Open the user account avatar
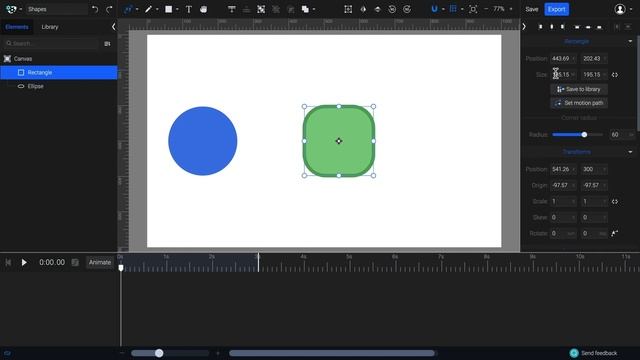 point(620,9)
